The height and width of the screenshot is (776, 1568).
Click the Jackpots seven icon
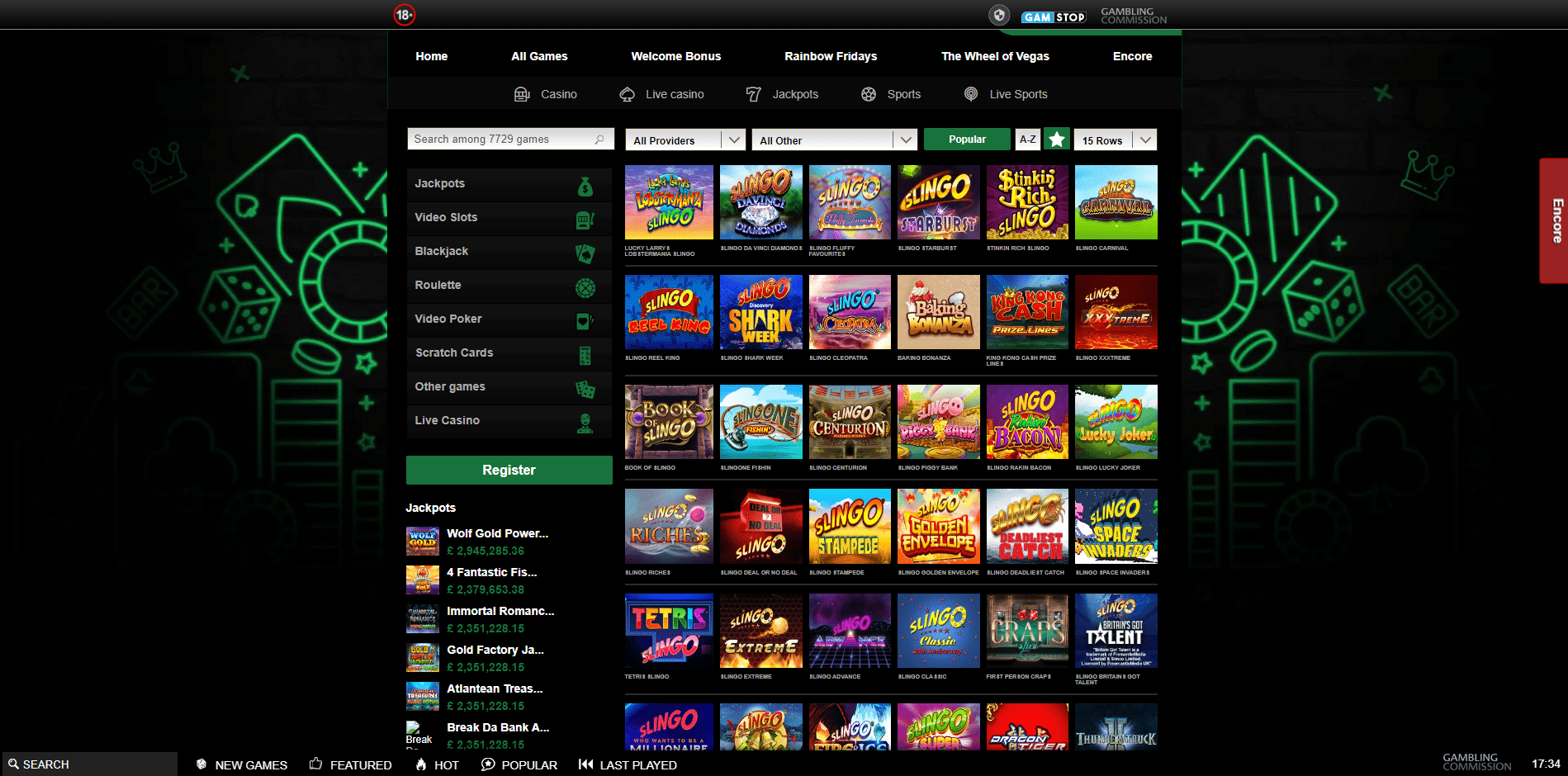click(x=754, y=94)
